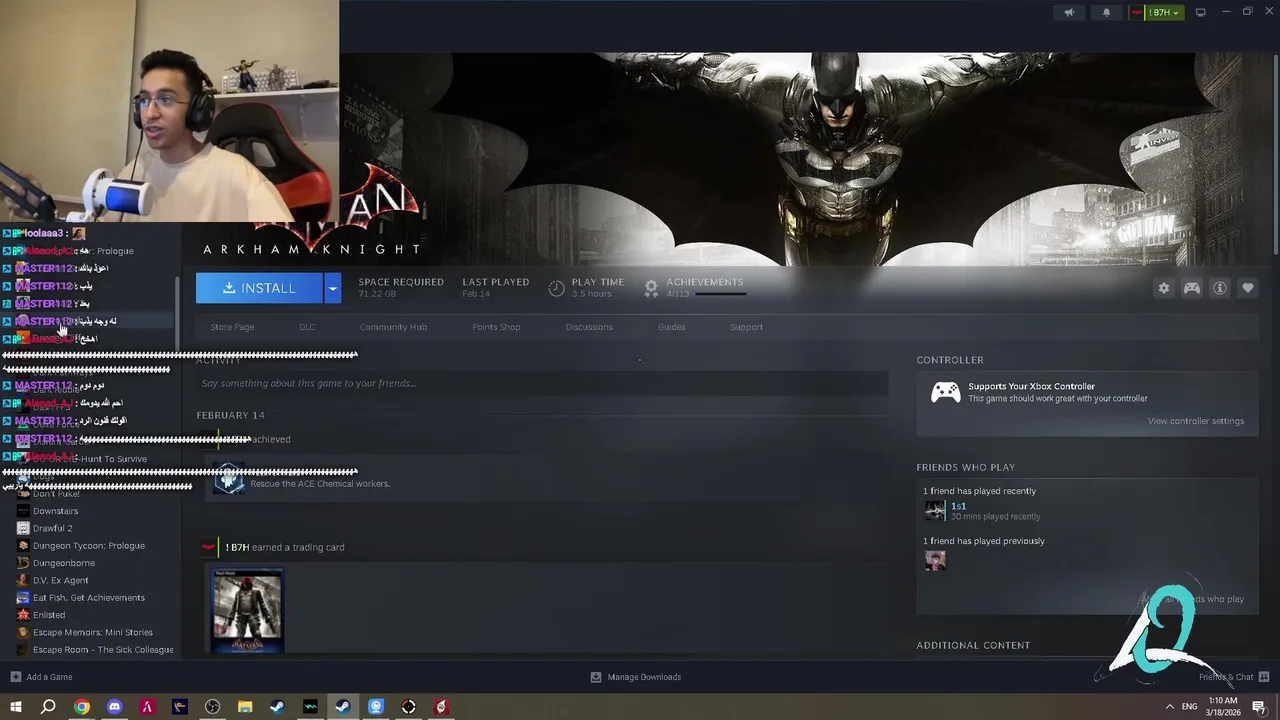This screenshot has height=720, width=1280.
Task: Open the dropdown arrow beside INSTALL
Action: 333,288
